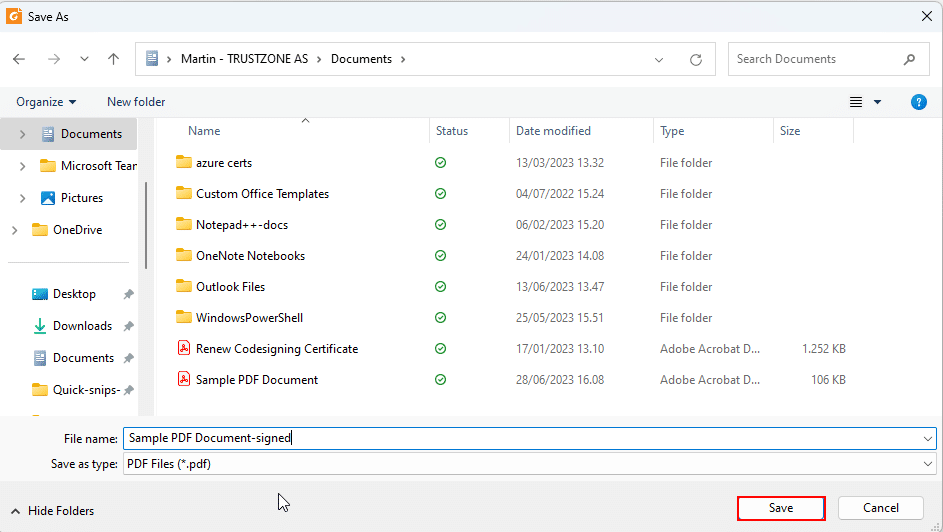
Task: Collapse the folder pane with Hide Folders
Action: [53, 511]
